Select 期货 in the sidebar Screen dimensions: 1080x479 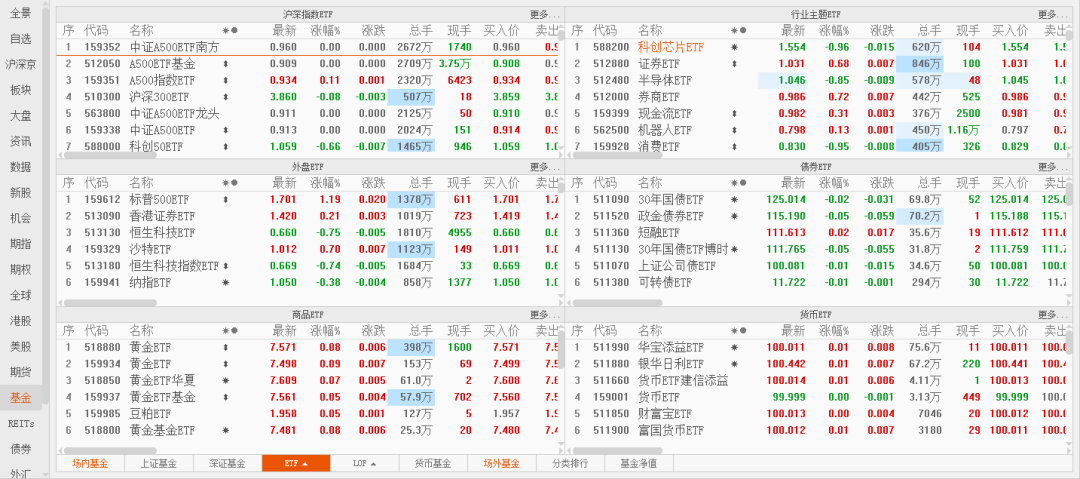21,372
